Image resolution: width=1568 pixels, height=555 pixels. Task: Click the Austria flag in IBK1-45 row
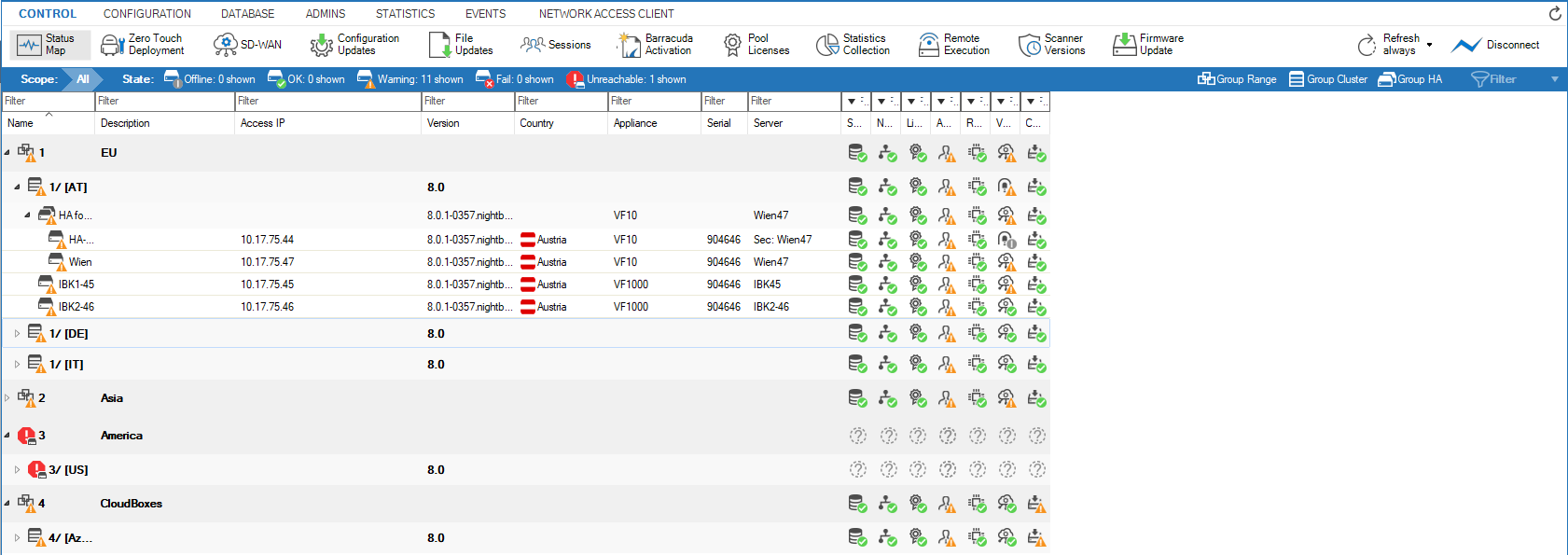tap(528, 284)
